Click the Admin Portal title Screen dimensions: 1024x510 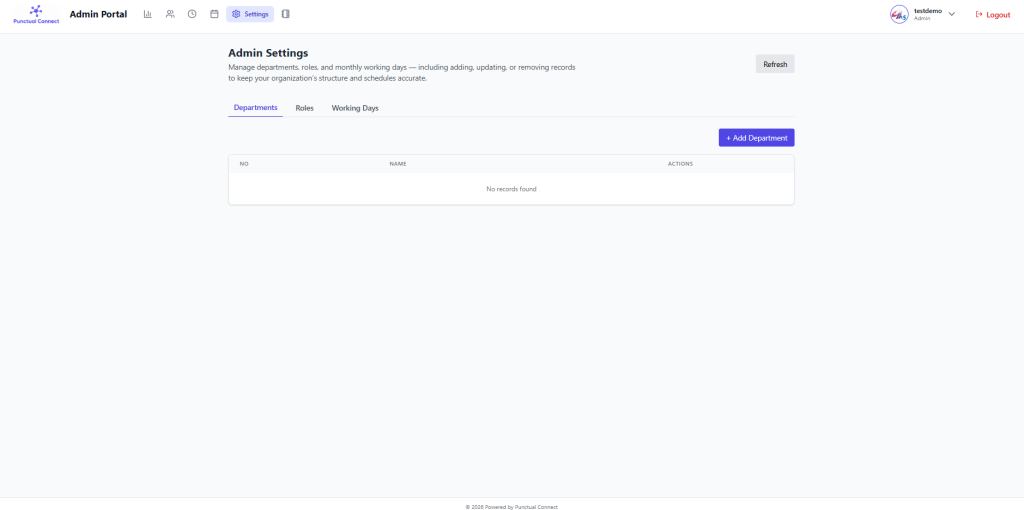pyautogui.click(x=98, y=14)
